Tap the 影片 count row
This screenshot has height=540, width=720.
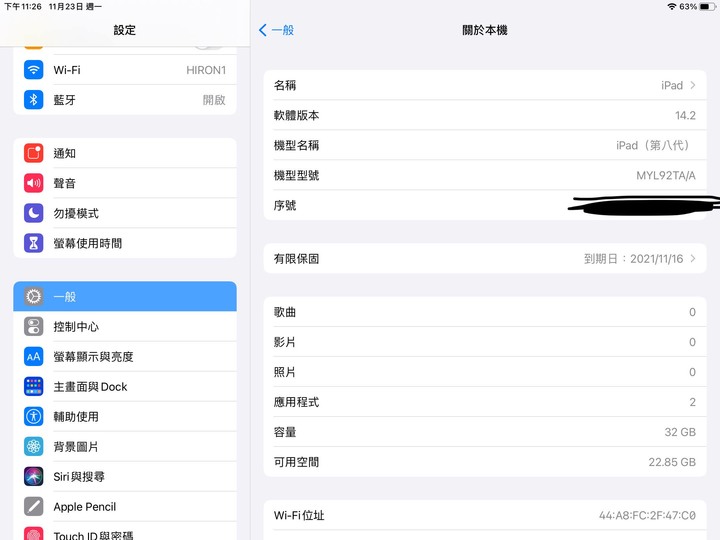coord(485,342)
